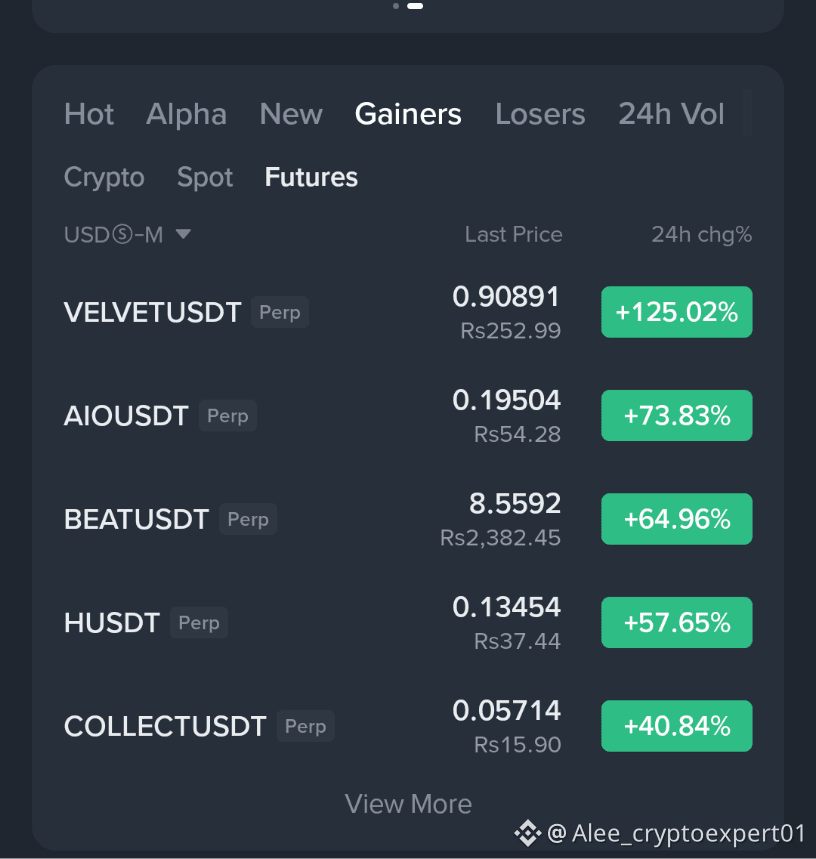Image resolution: width=816 pixels, height=859 pixels.
Task: Open the BEATUSDT pair
Action: click(x=136, y=519)
